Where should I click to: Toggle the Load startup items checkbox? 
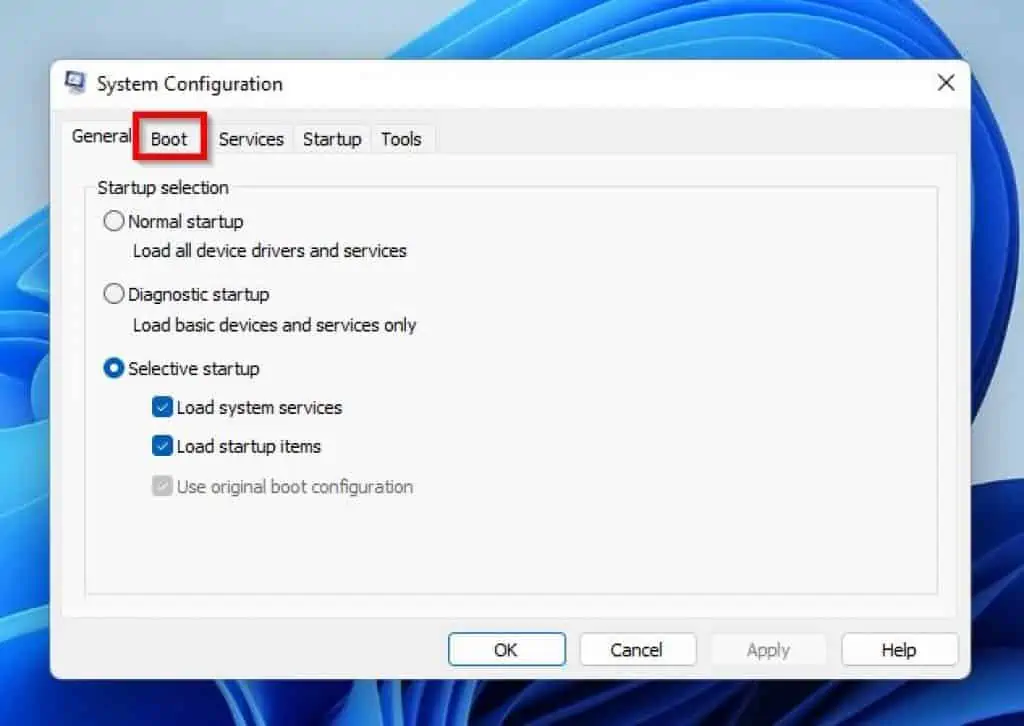click(x=162, y=446)
